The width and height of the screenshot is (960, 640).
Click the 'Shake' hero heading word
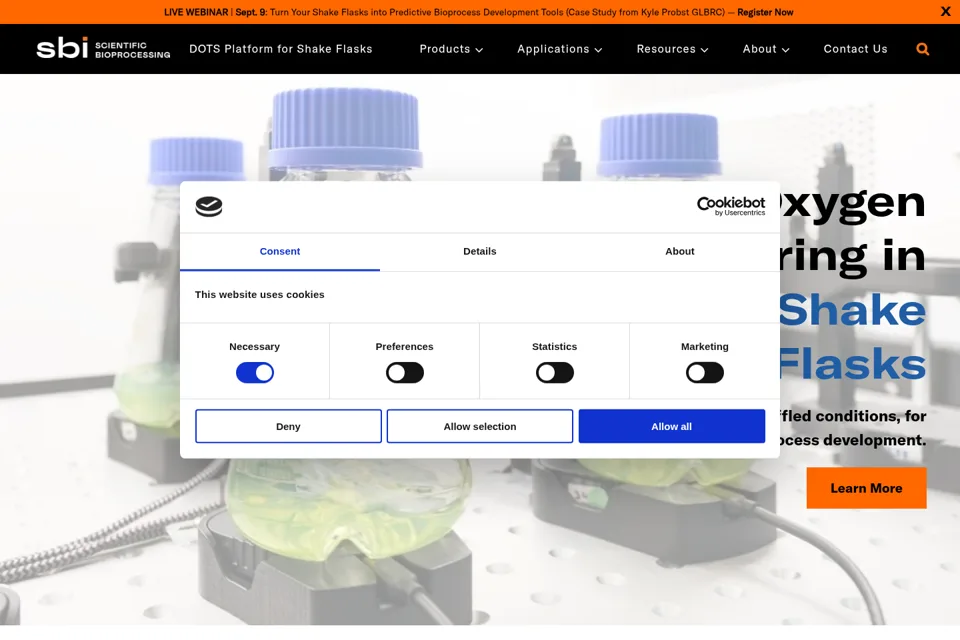pyautogui.click(x=852, y=310)
